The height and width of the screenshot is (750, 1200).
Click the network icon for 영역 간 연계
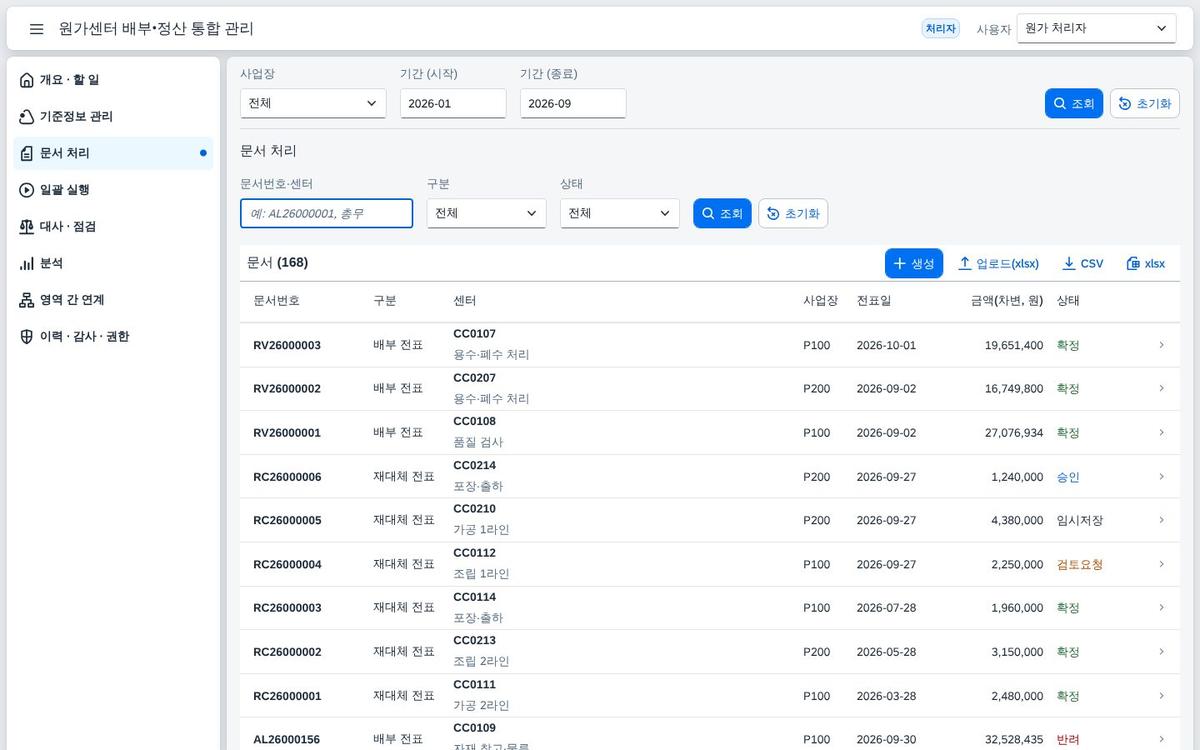click(27, 300)
